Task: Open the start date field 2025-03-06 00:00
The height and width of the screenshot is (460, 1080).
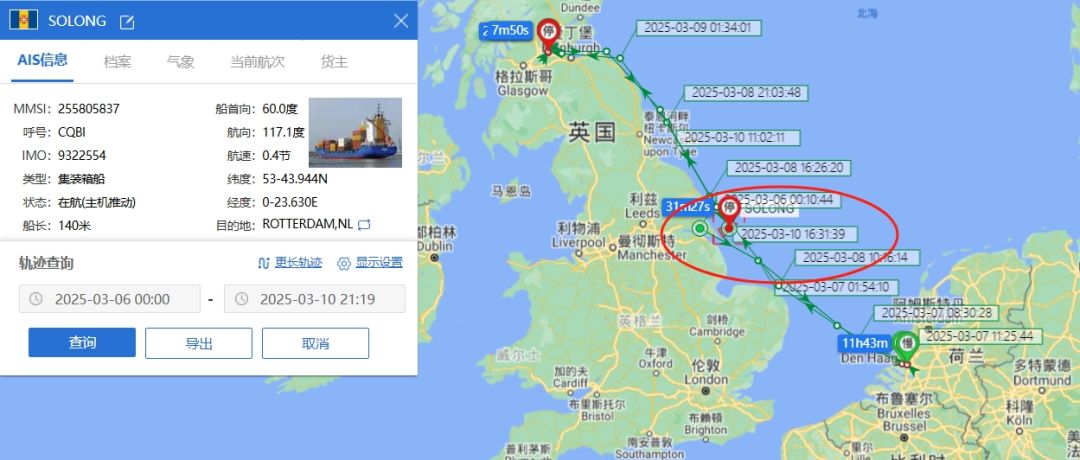Action: 110,299
